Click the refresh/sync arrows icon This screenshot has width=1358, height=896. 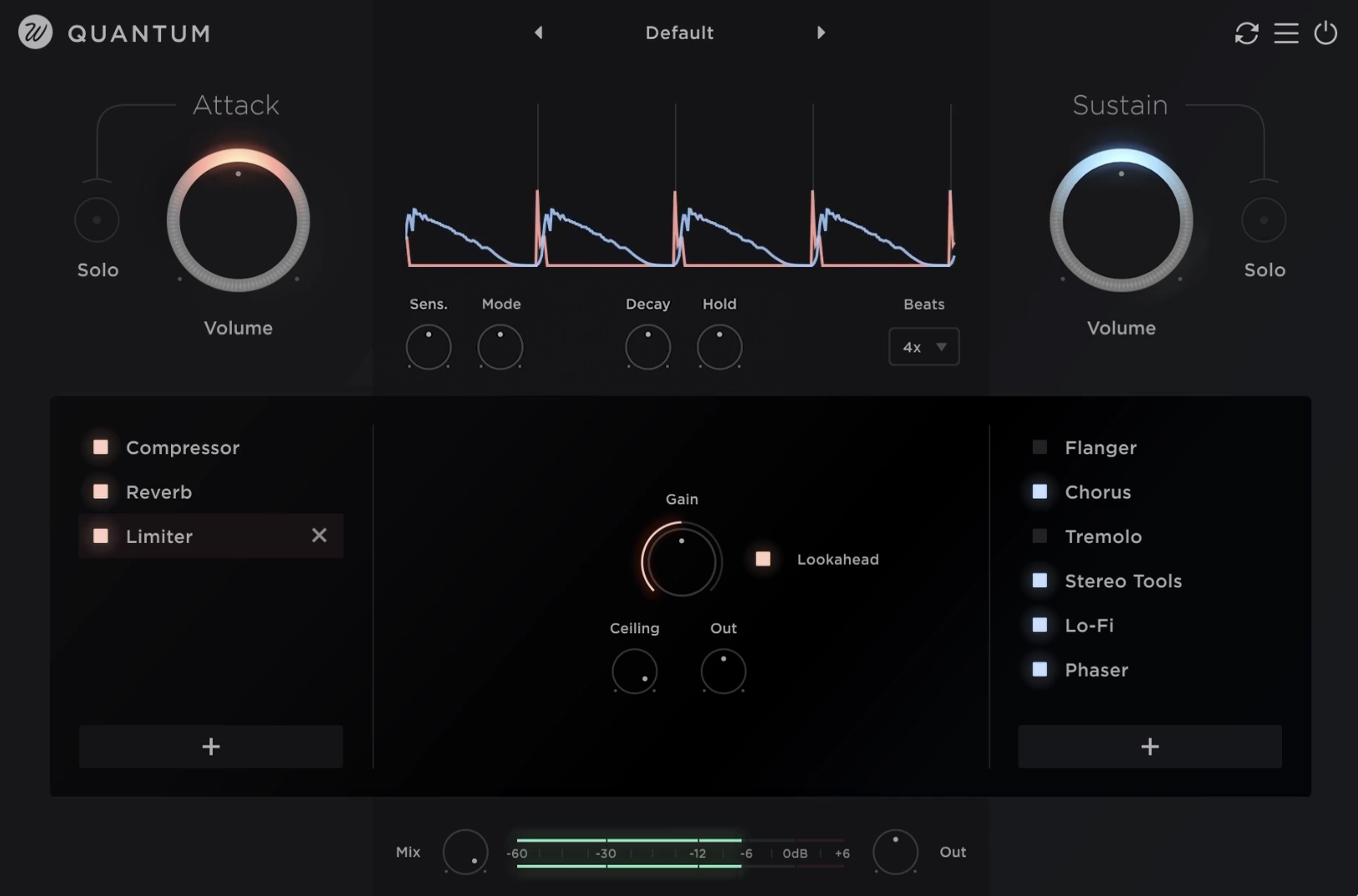click(x=1246, y=33)
